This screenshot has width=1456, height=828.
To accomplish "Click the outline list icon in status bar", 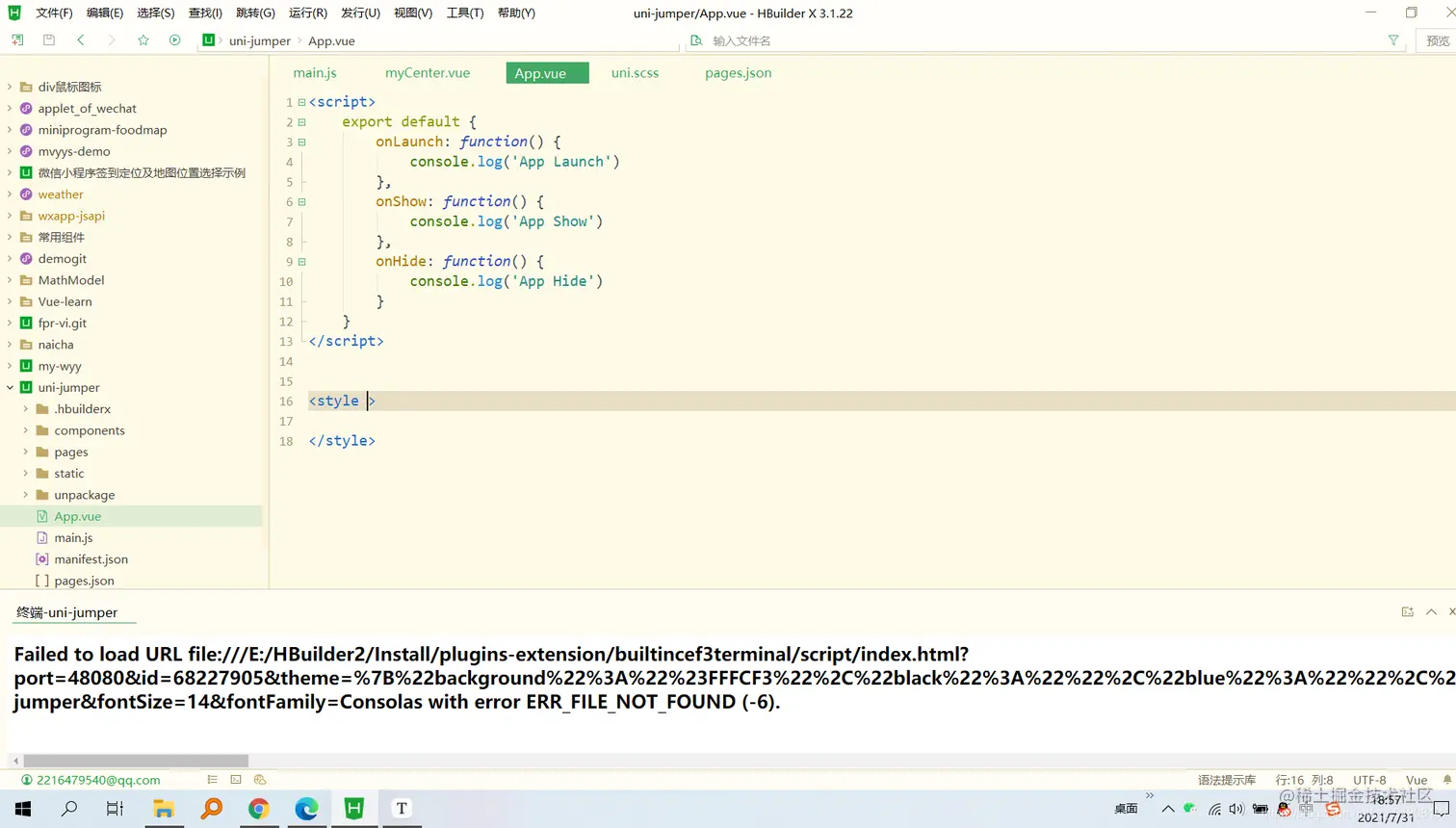I will tap(212, 780).
